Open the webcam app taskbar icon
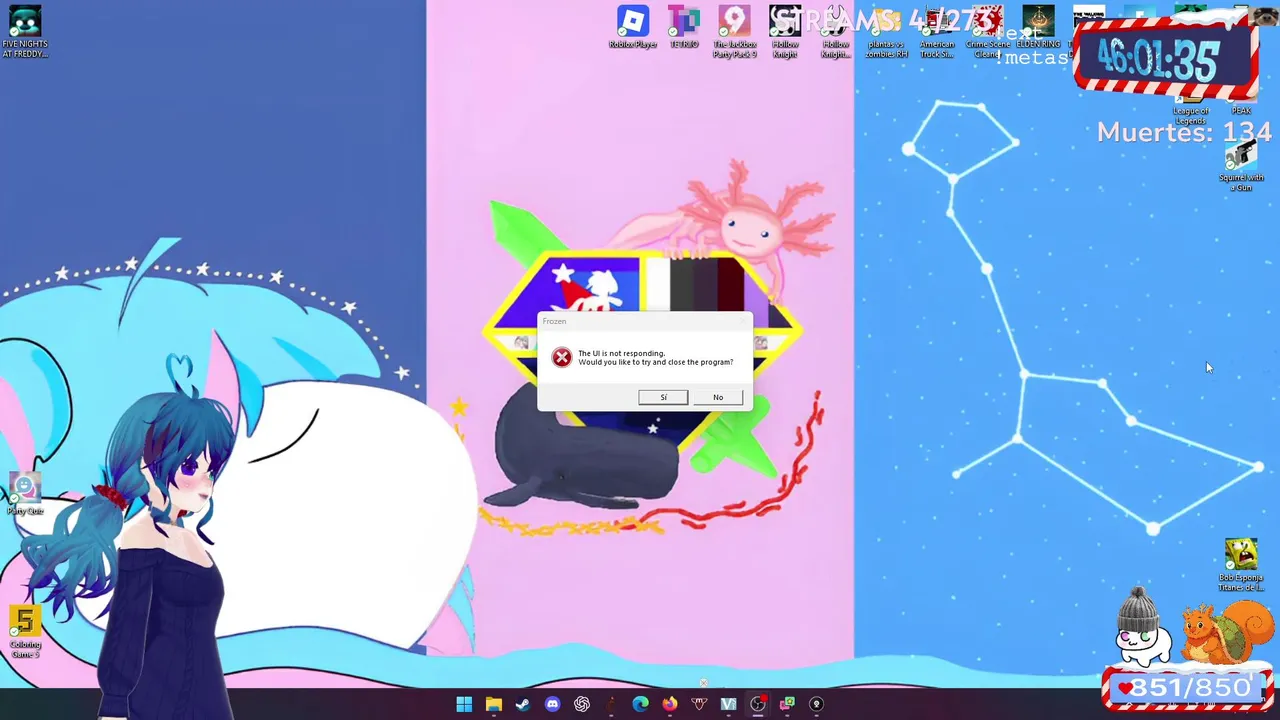The width and height of the screenshot is (1280, 720). click(816, 704)
